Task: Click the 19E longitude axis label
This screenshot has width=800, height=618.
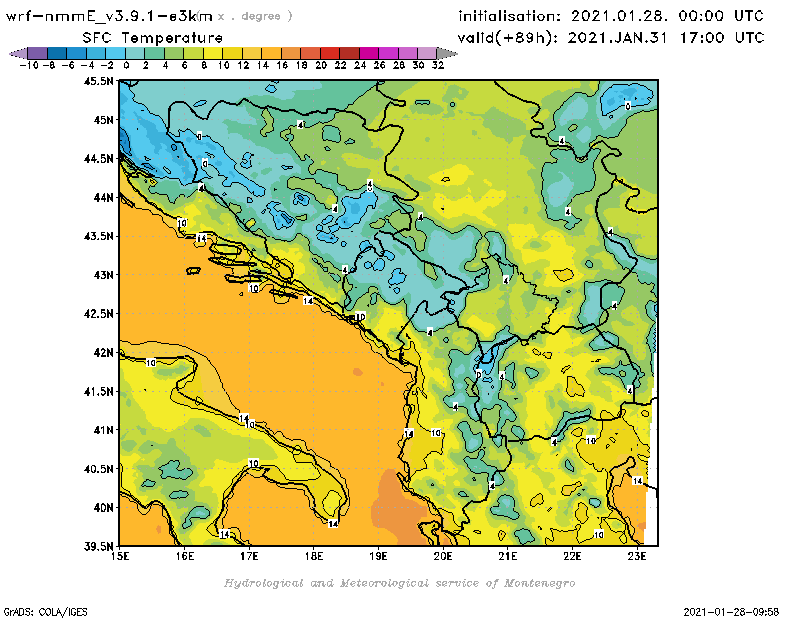Action: point(378,556)
